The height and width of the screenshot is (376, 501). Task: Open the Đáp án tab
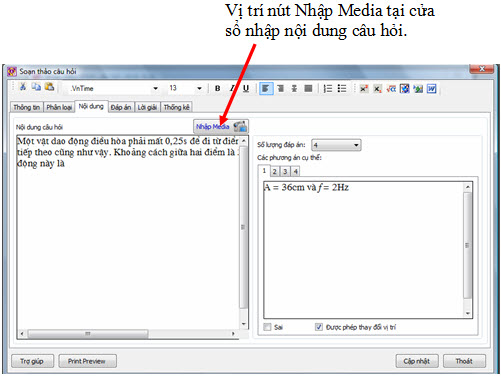(121, 107)
